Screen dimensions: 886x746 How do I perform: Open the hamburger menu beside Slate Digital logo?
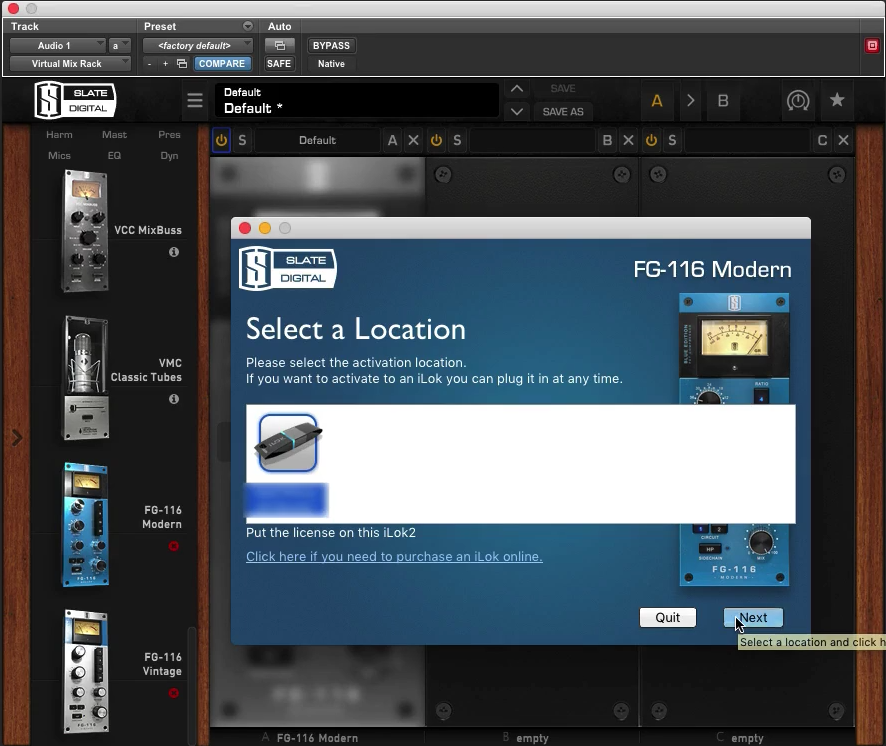(195, 101)
